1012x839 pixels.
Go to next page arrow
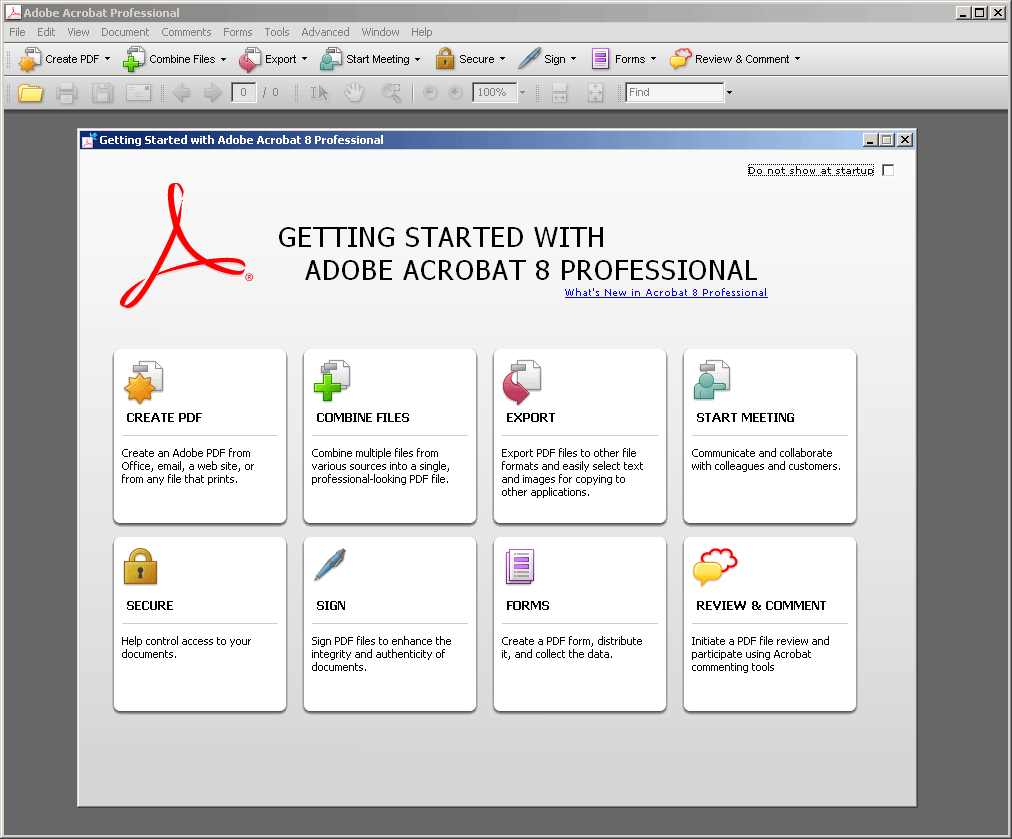pyautogui.click(x=212, y=93)
